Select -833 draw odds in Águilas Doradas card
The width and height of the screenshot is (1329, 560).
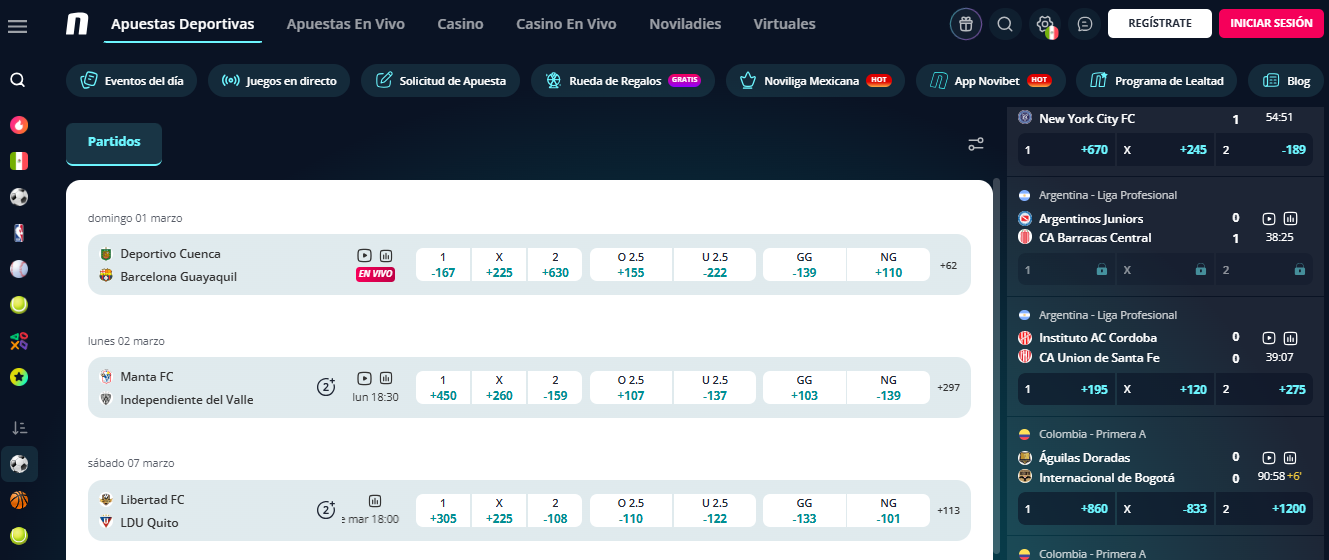pyautogui.click(x=1163, y=508)
